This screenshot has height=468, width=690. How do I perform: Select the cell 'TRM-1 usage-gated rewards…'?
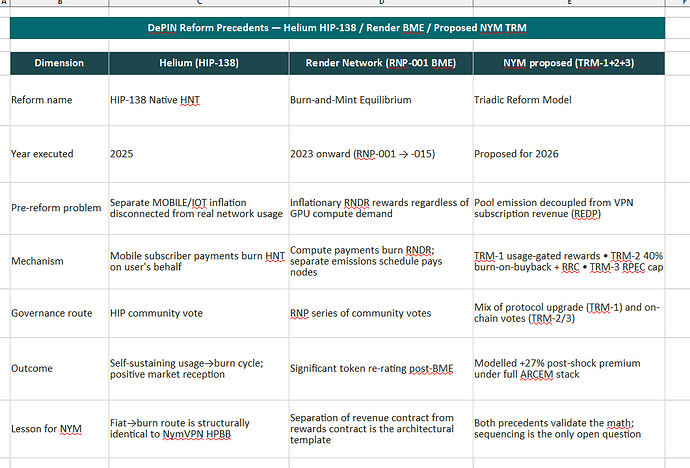click(569, 261)
